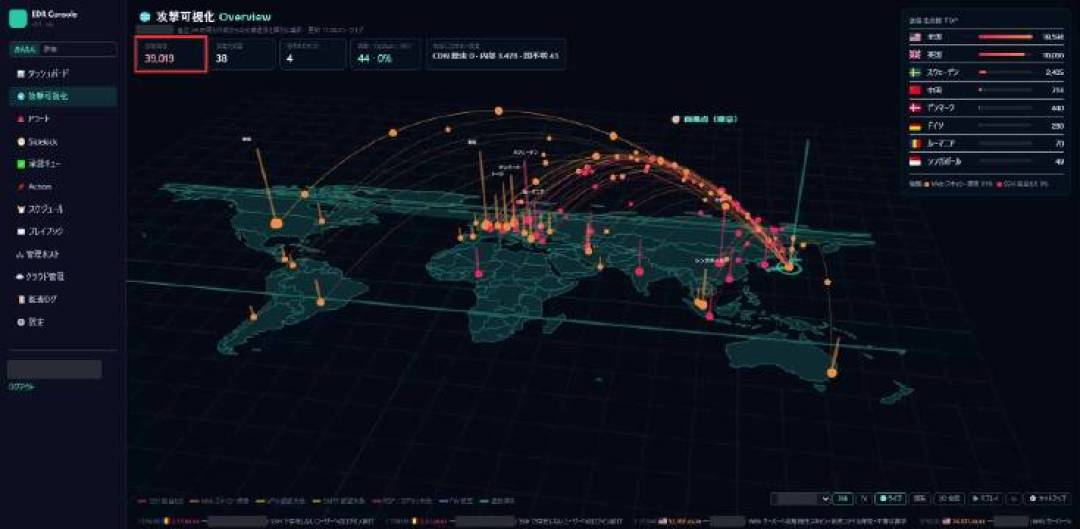The width and height of the screenshot is (1080, 529).
Task: Open the プレイブック menu item
Action: [63, 231]
